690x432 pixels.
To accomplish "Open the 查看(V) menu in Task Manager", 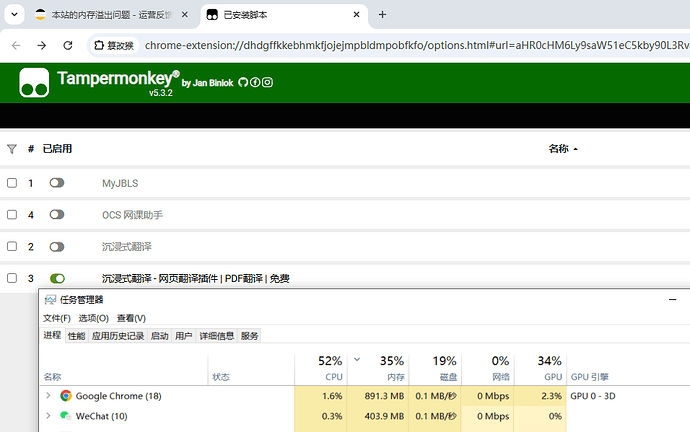I will pyautogui.click(x=131, y=318).
